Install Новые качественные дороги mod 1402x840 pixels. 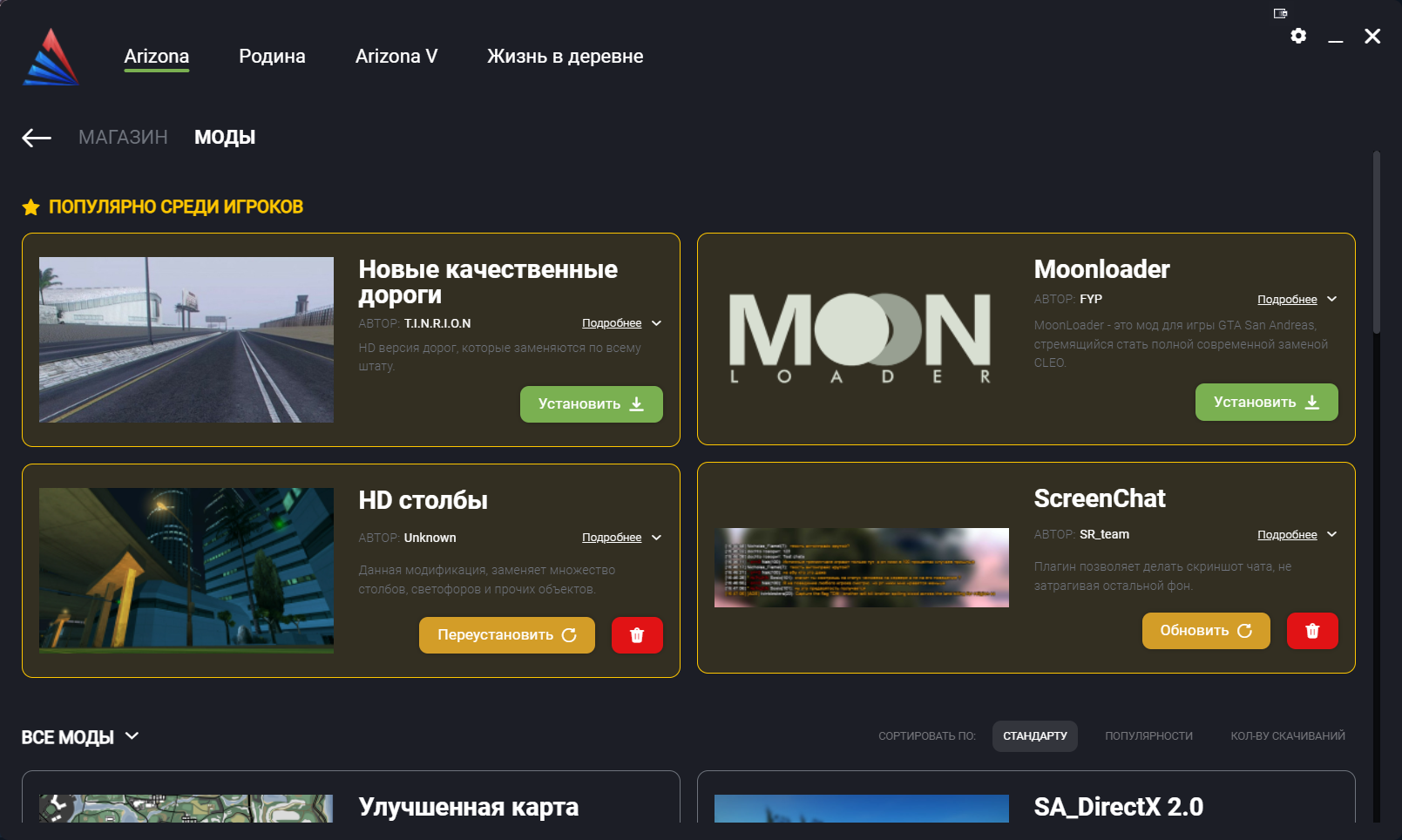pos(592,404)
